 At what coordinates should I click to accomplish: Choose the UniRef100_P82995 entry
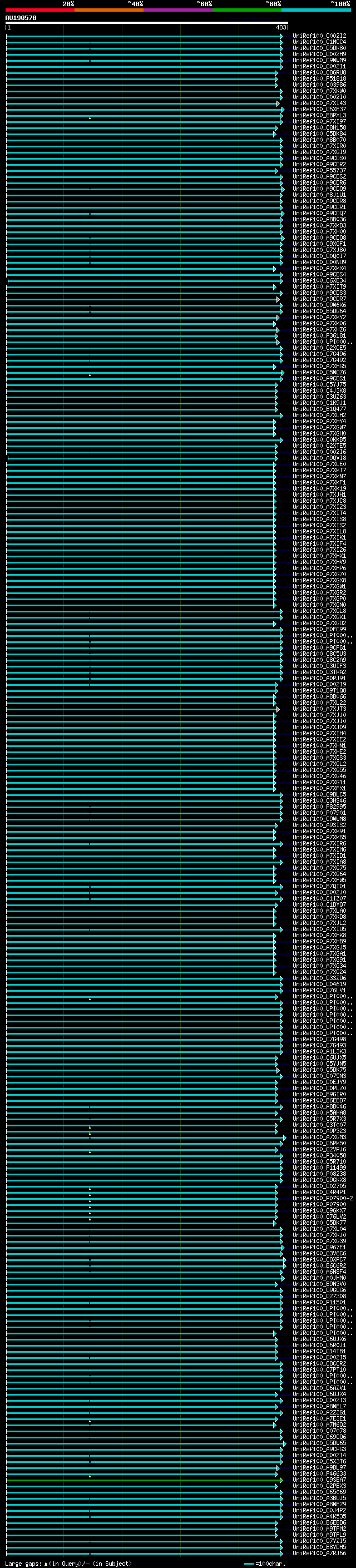tap(319, 807)
